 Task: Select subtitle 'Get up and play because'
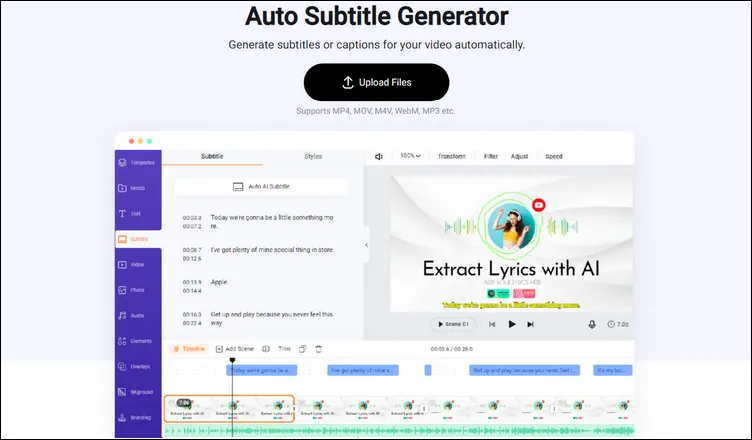[x=271, y=319]
